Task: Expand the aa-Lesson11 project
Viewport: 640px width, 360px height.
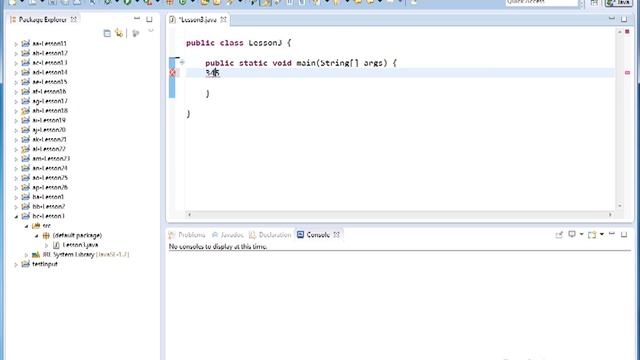Action: 16,44
